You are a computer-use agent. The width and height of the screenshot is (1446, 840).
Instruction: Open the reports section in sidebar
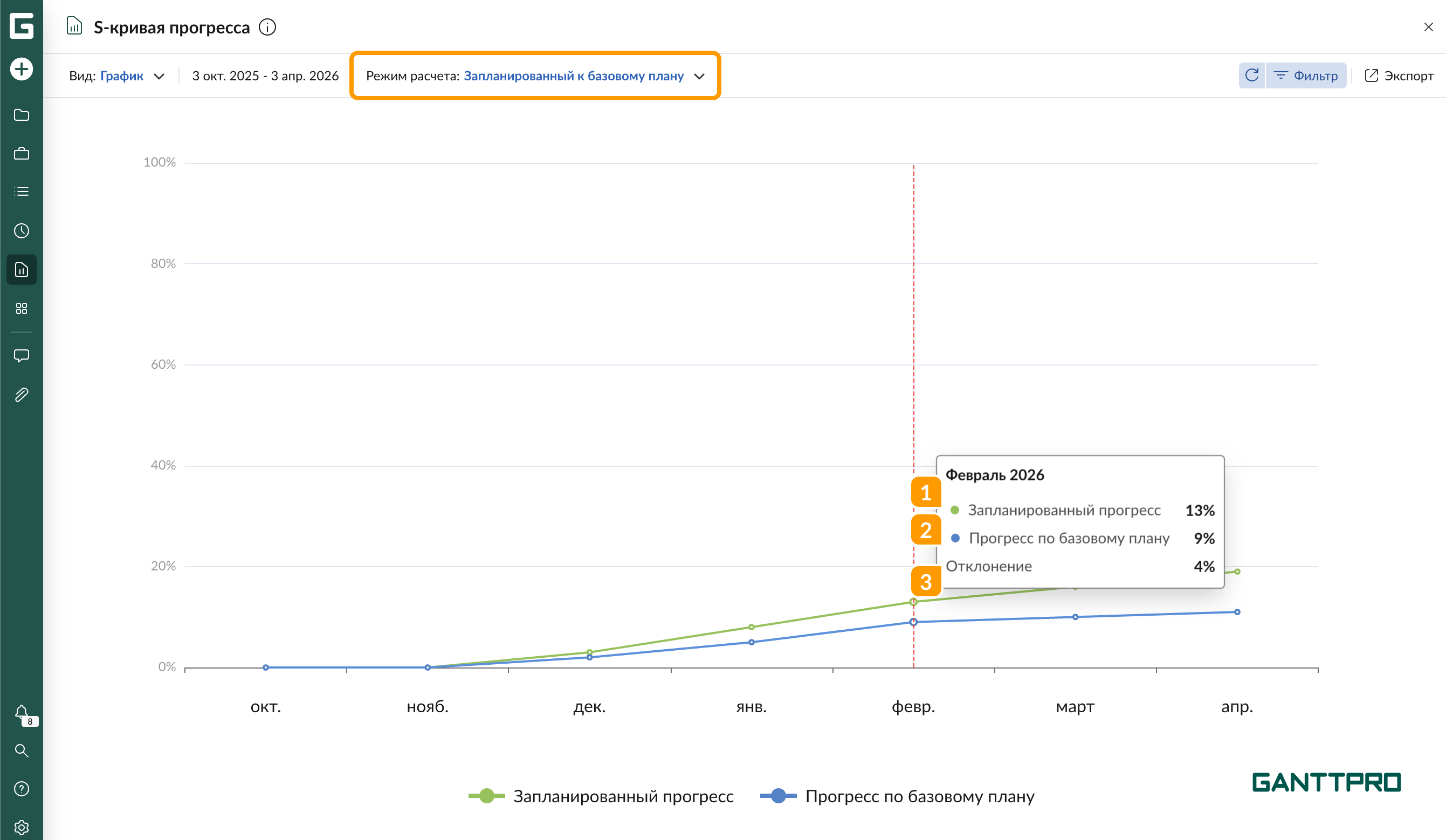pyautogui.click(x=21, y=270)
